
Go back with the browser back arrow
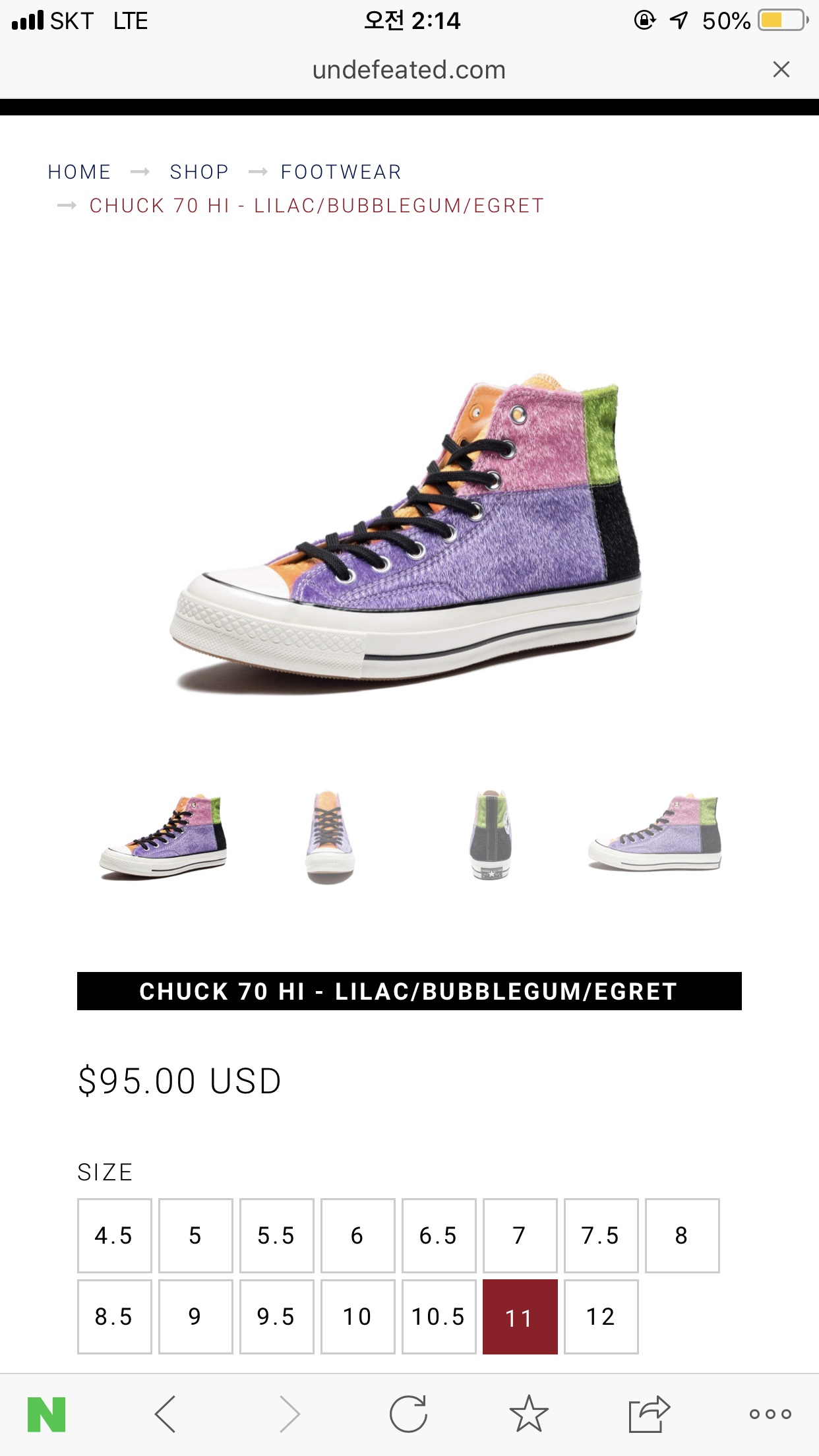[165, 1414]
